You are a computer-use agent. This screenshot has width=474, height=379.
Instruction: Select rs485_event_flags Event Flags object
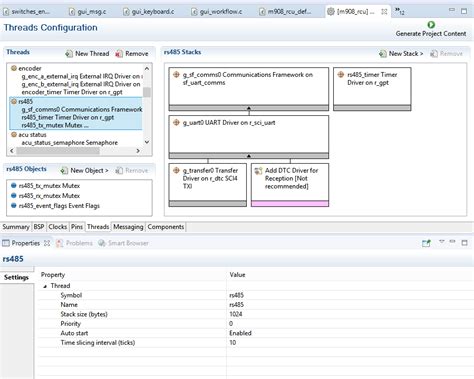[x=59, y=206]
